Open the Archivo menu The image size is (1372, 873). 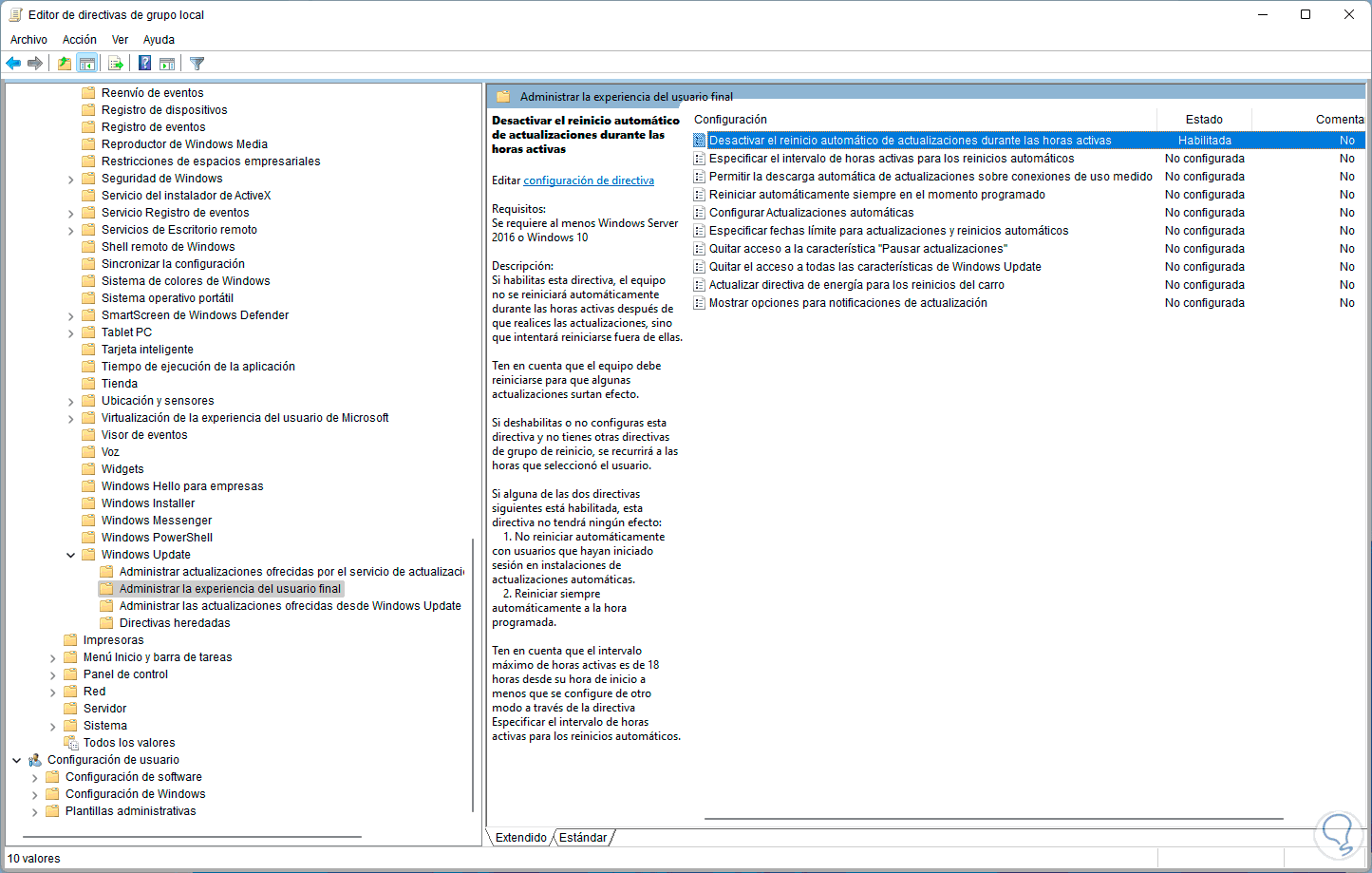[28, 40]
